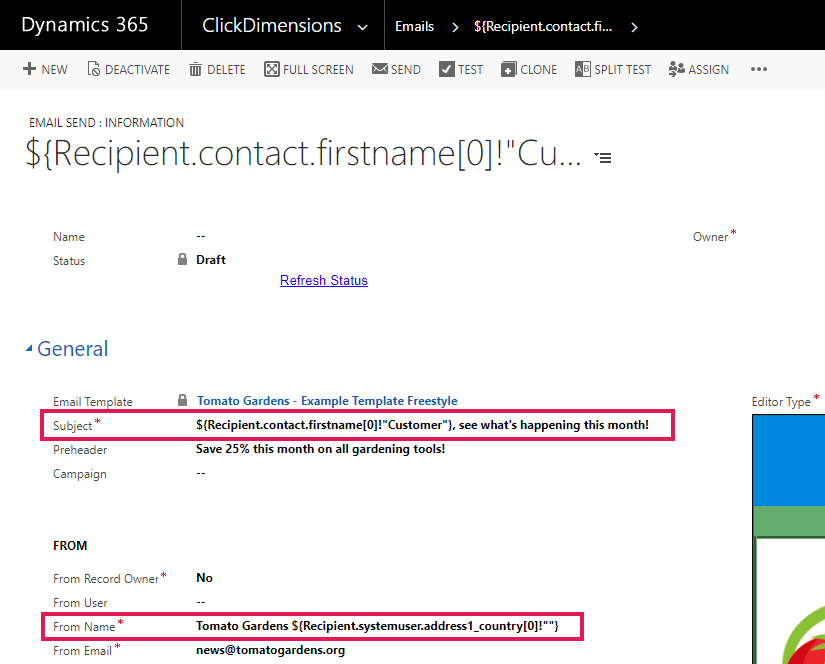Click the empty From User field
825x664 pixels.
200,602
